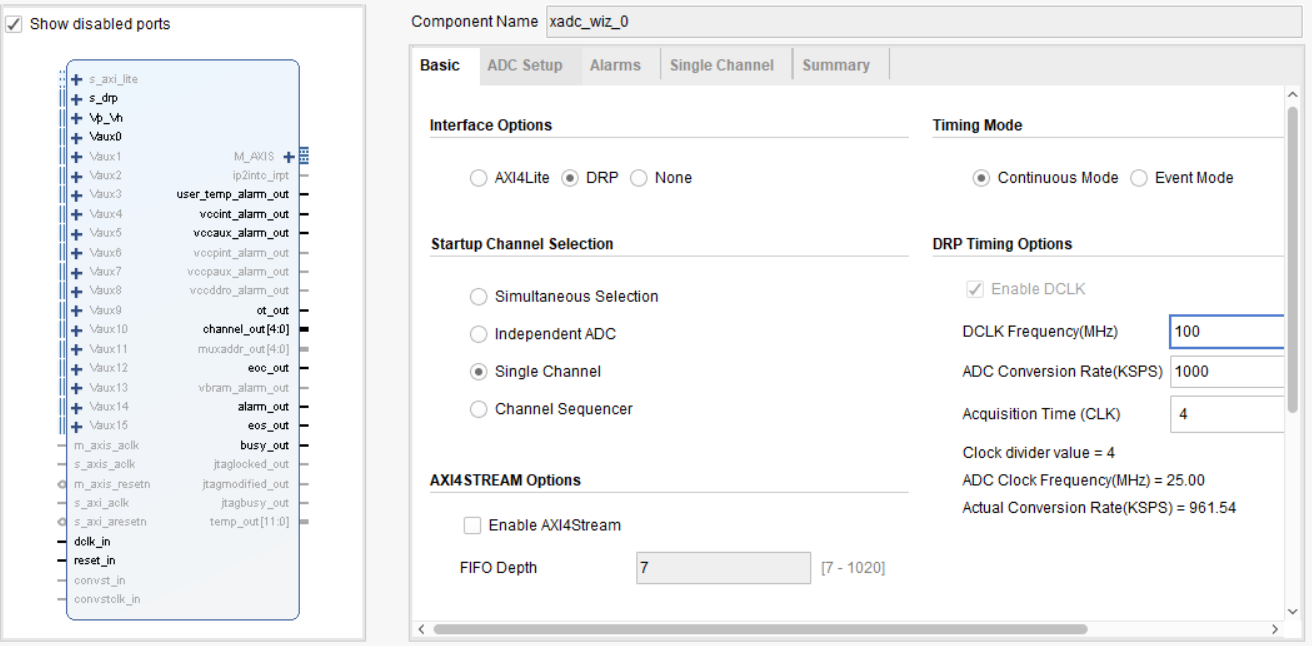1312x646 pixels.
Task: Expand the s_axi_lite port plus icon
Action: pyautogui.click(x=77, y=79)
